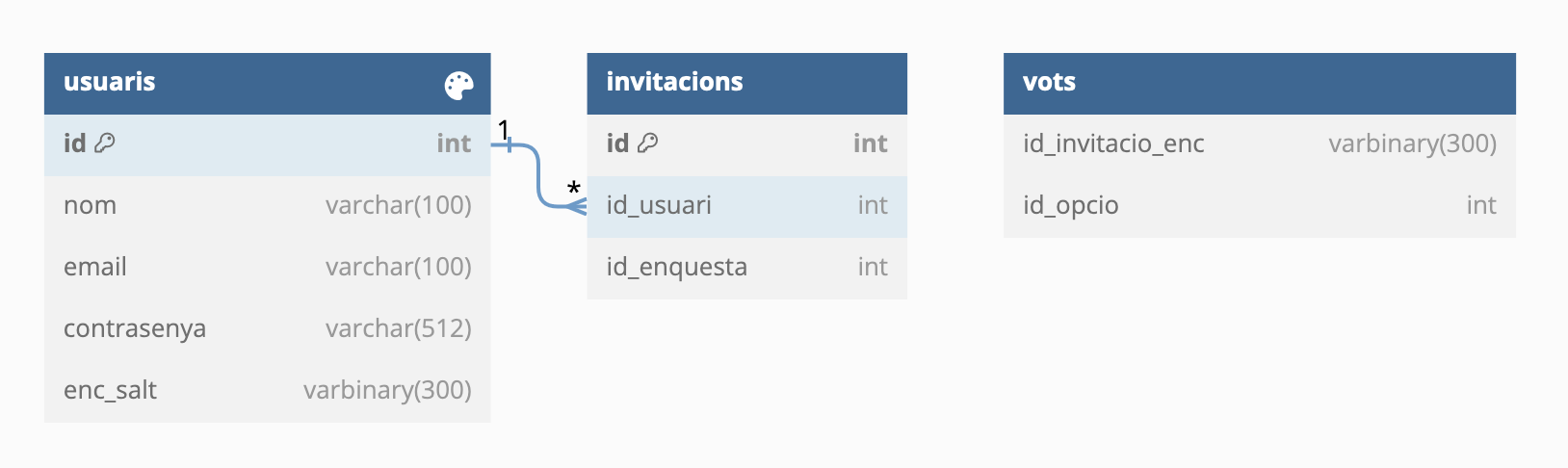Click the varbinary(300) type in vots
Viewport: 1568px width, 468px height.
1412,143
